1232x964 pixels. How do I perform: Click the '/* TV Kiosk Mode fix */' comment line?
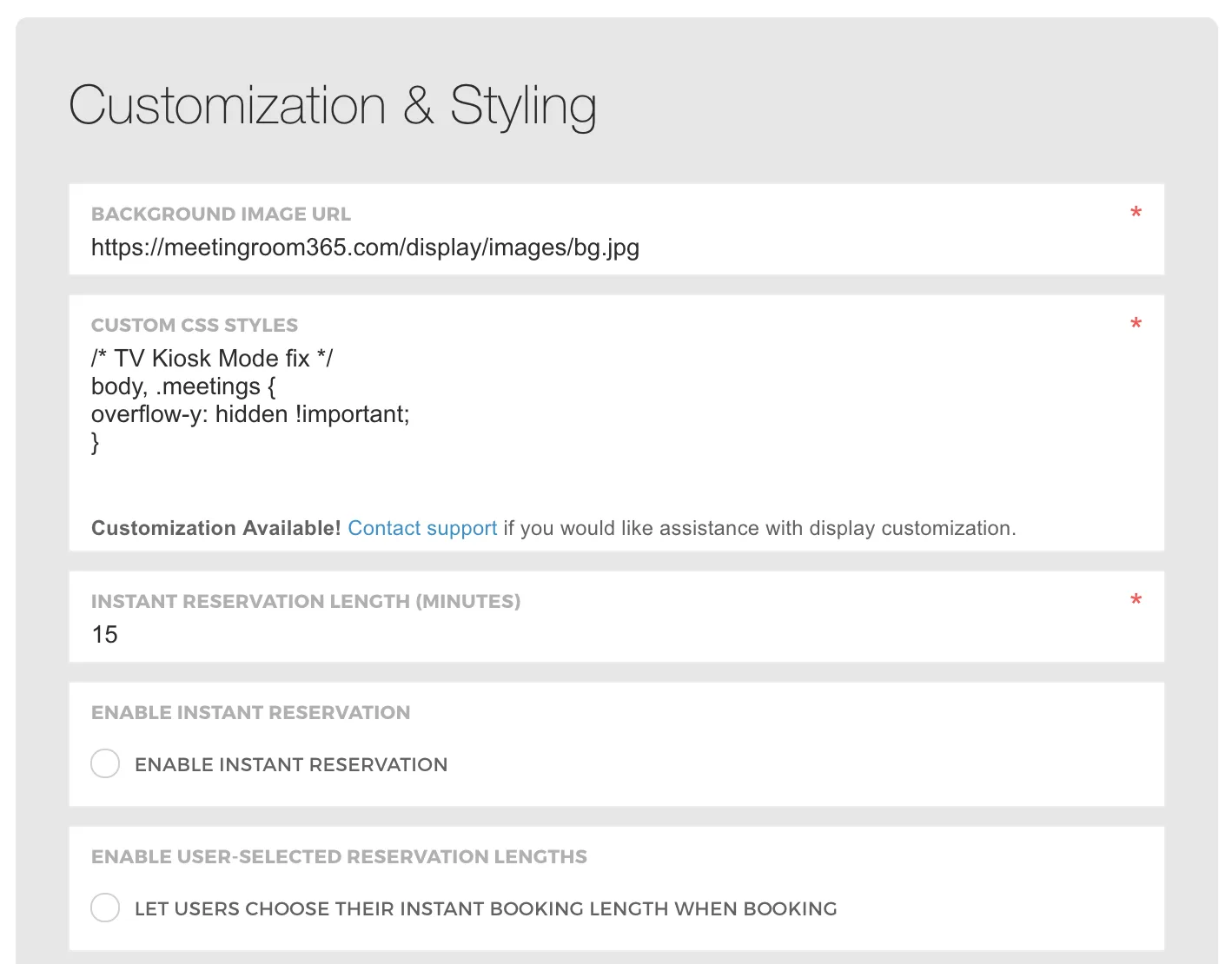[212, 359]
